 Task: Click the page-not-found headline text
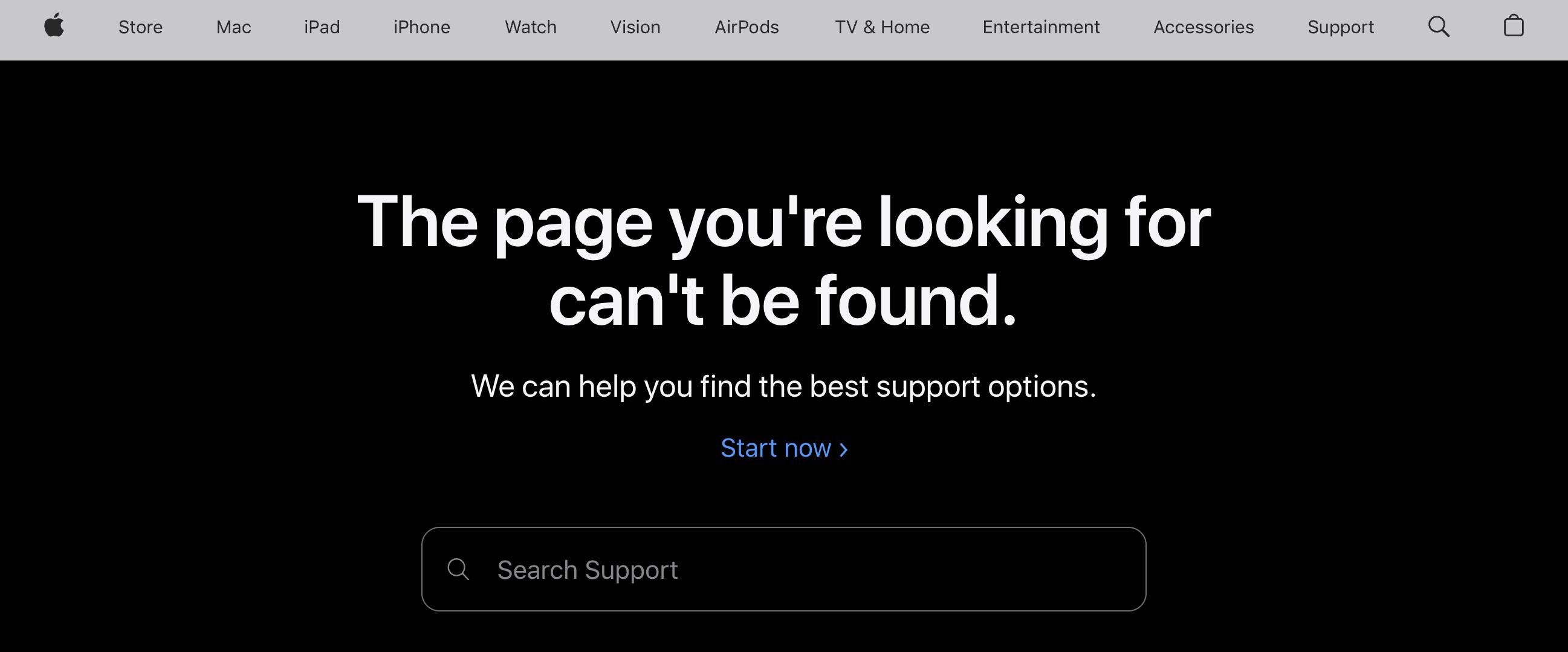tap(783, 261)
